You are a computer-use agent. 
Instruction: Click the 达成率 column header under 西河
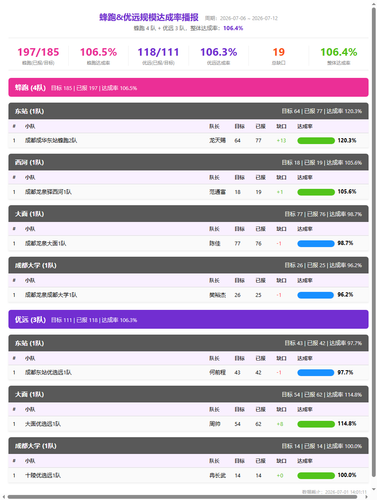point(305,177)
